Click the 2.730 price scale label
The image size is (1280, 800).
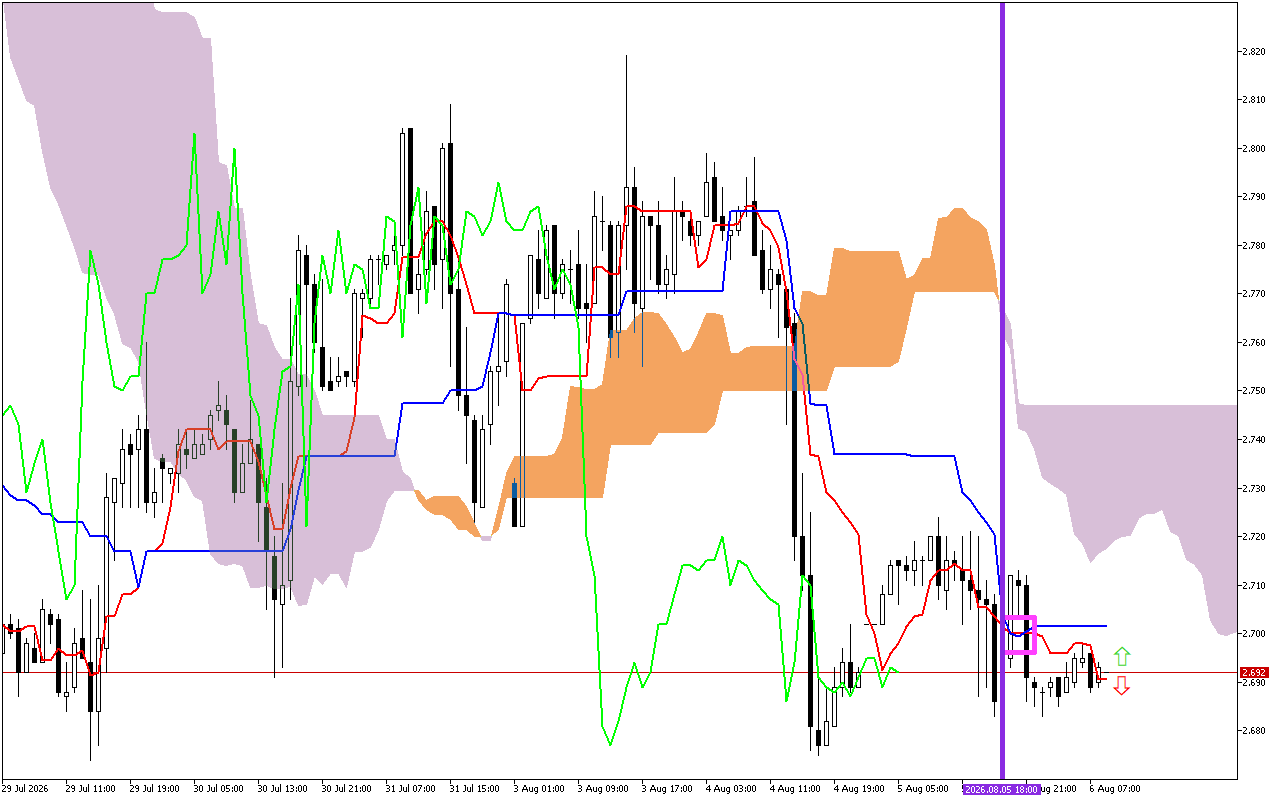(x=1254, y=489)
